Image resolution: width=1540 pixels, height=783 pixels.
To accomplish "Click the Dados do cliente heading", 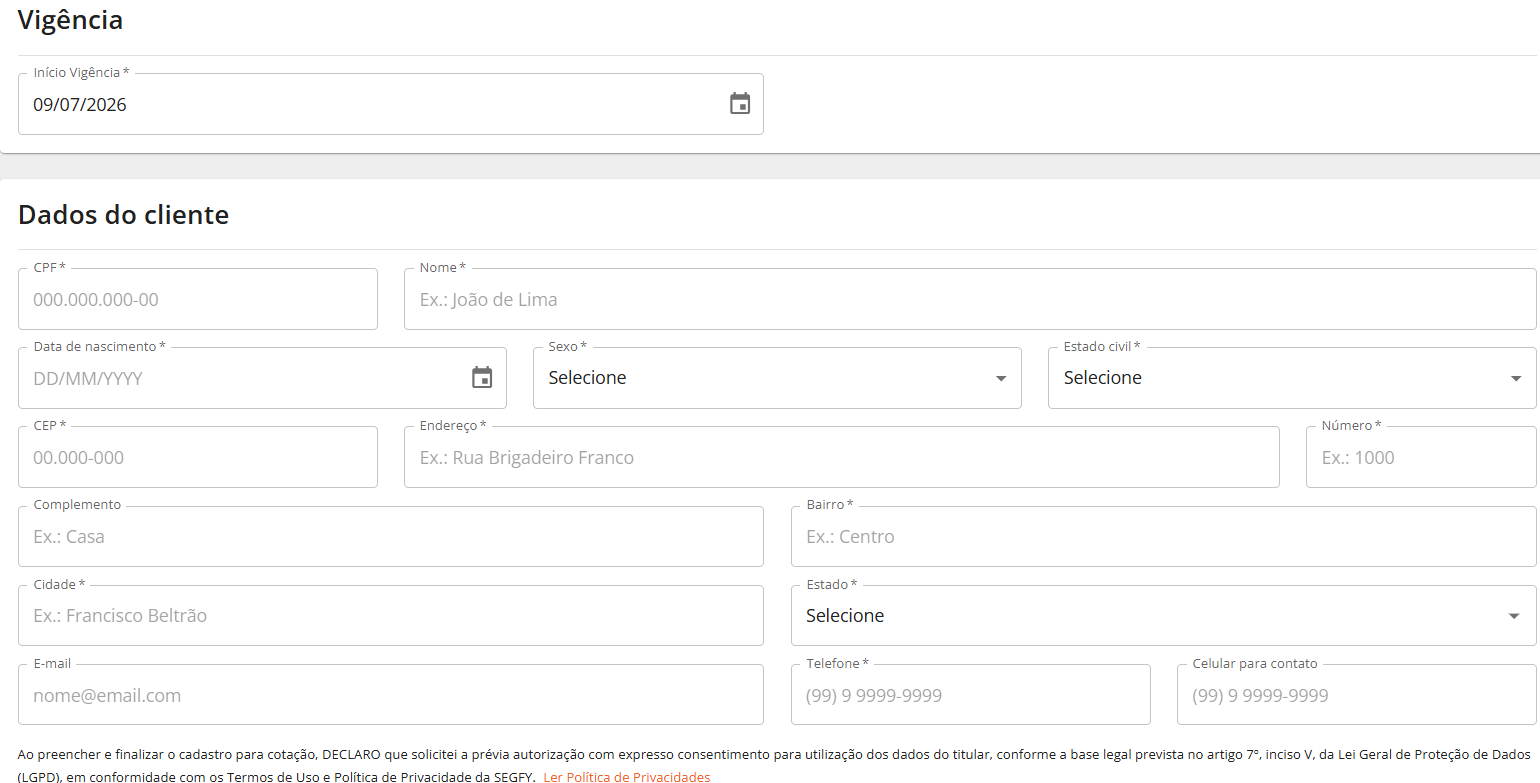I will (x=123, y=214).
